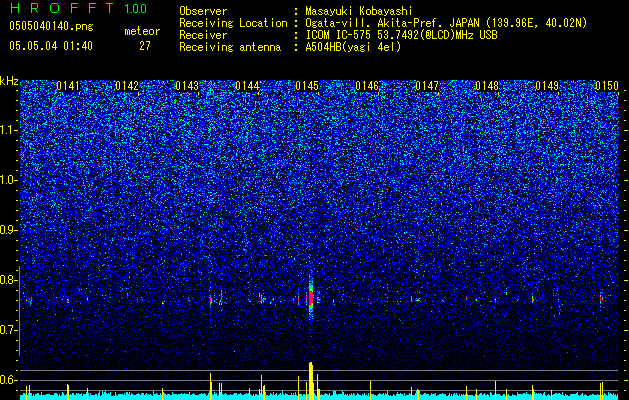Click the 0146 time marker
This screenshot has width=629, height=400.
(367, 86)
